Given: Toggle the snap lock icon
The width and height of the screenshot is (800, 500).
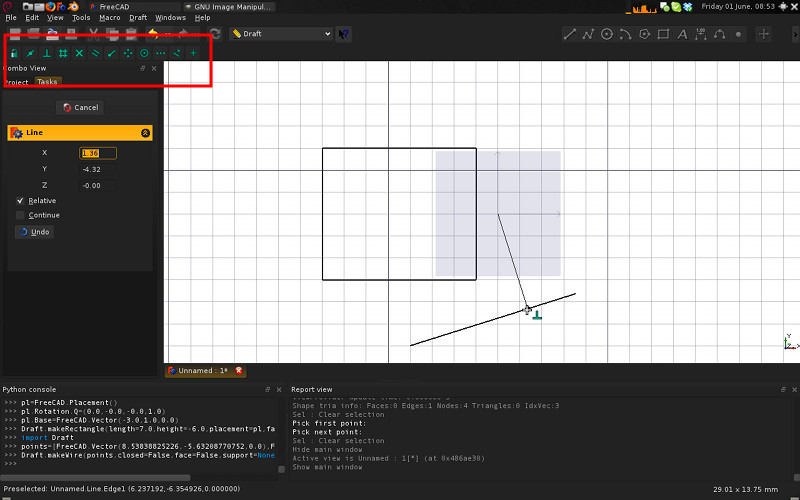Looking at the screenshot, I should coord(14,52).
